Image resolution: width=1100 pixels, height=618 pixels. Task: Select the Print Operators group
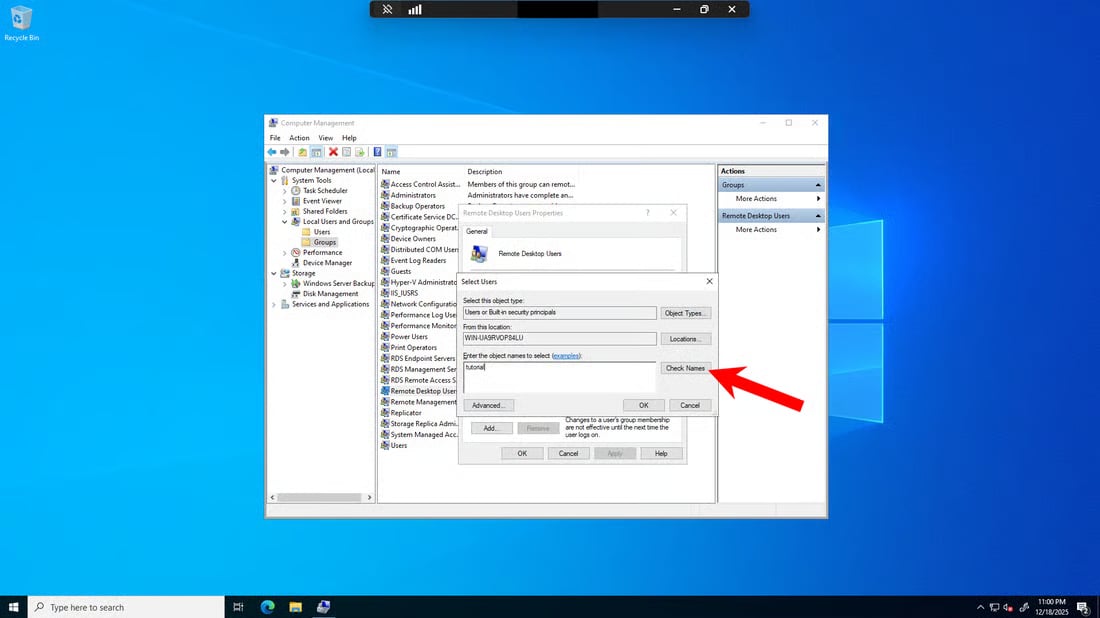[413, 348]
